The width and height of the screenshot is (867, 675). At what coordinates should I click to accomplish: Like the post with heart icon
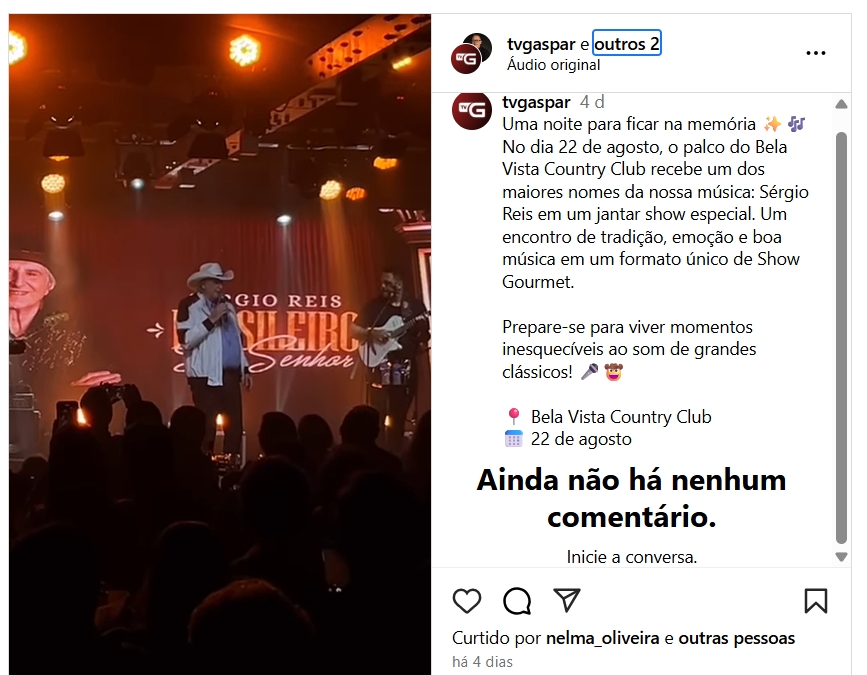pos(467,601)
